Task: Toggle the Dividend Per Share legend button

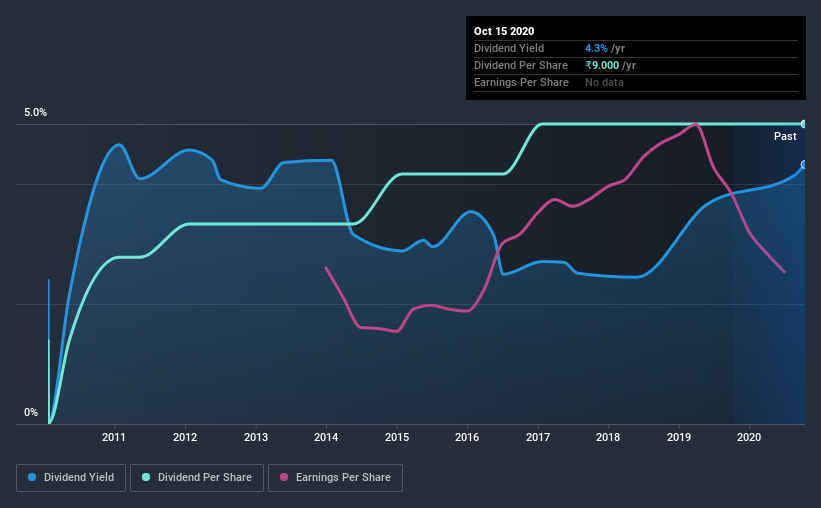Action: point(197,478)
